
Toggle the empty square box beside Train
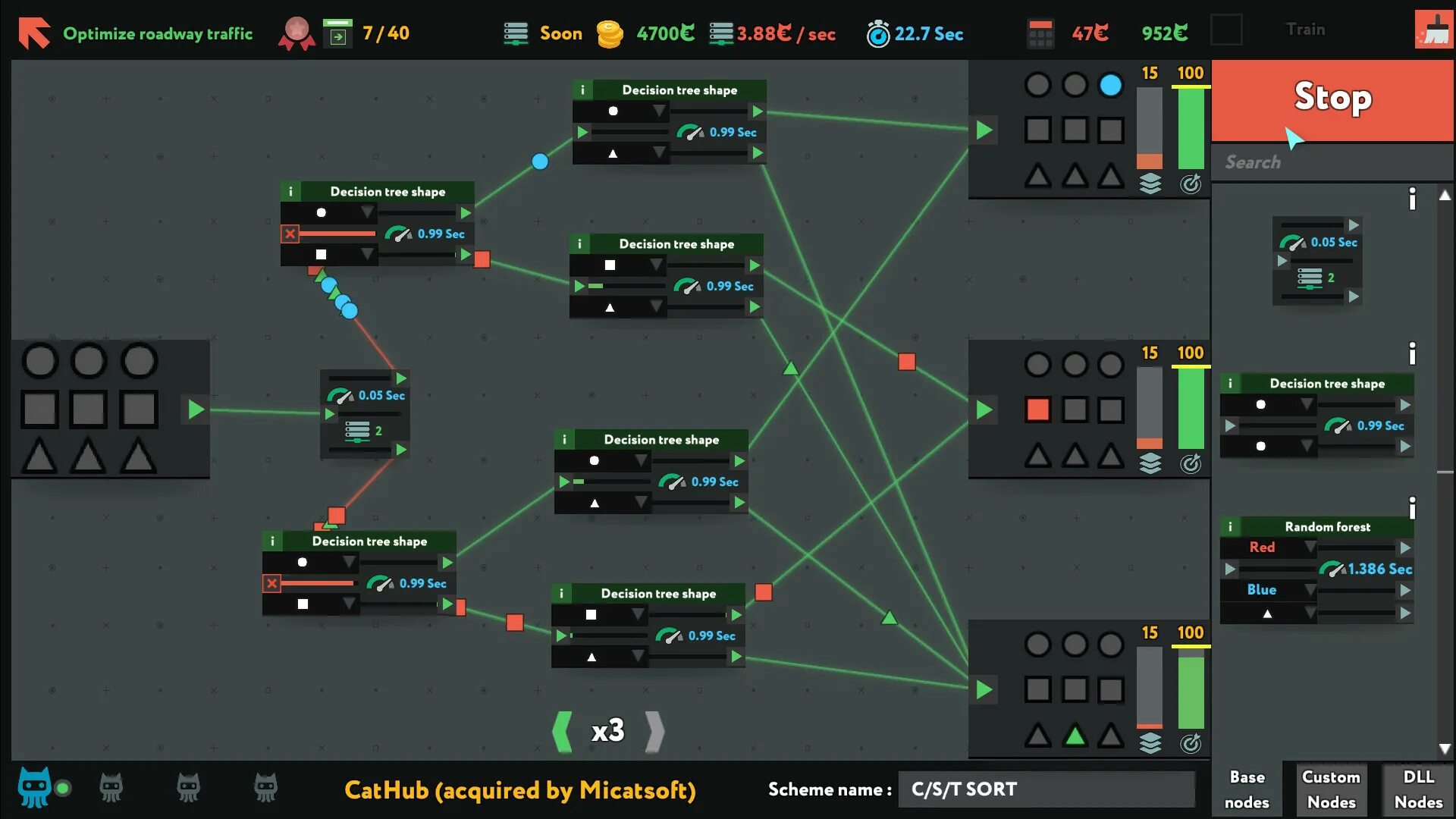[x=1225, y=30]
